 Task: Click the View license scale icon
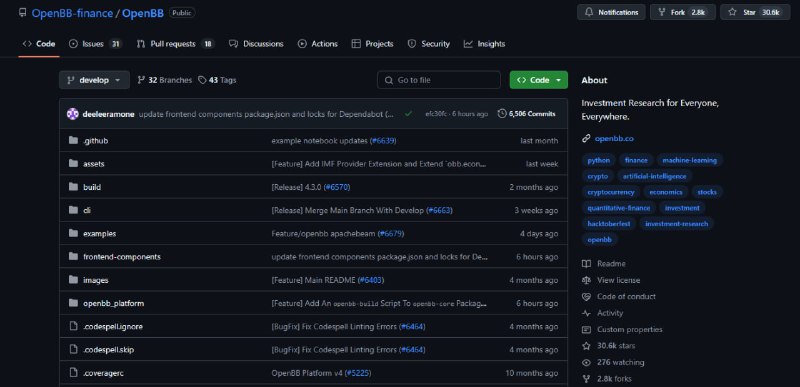(587, 280)
